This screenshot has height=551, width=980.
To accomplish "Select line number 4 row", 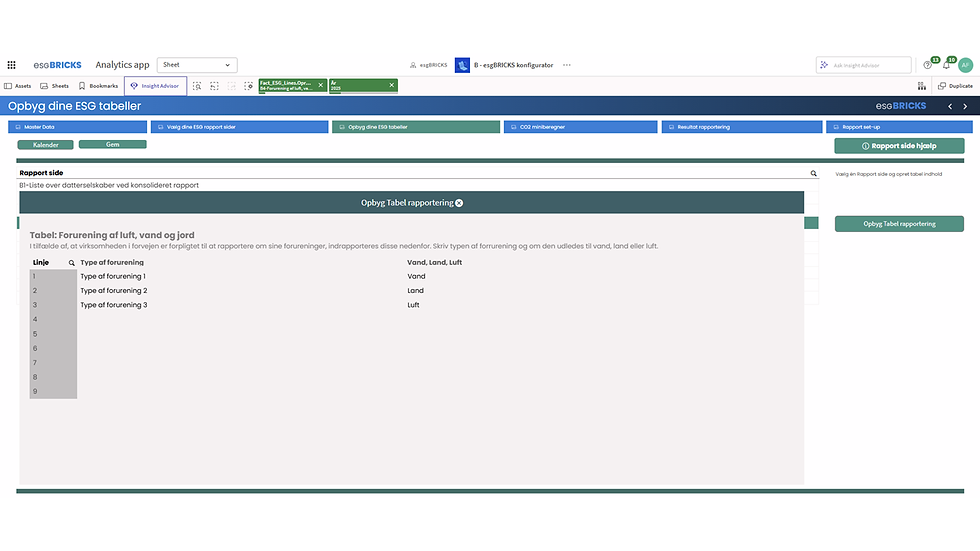I will click(53, 319).
